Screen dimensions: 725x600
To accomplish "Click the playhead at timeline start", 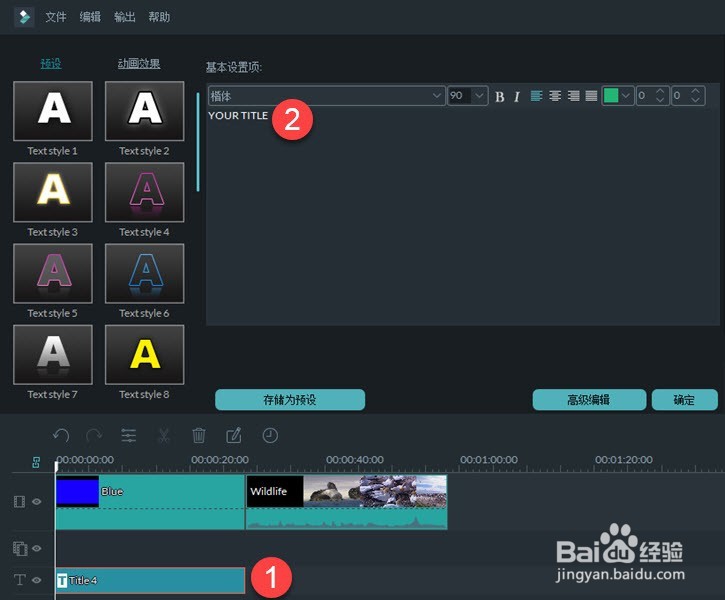I will tap(56, 466).
